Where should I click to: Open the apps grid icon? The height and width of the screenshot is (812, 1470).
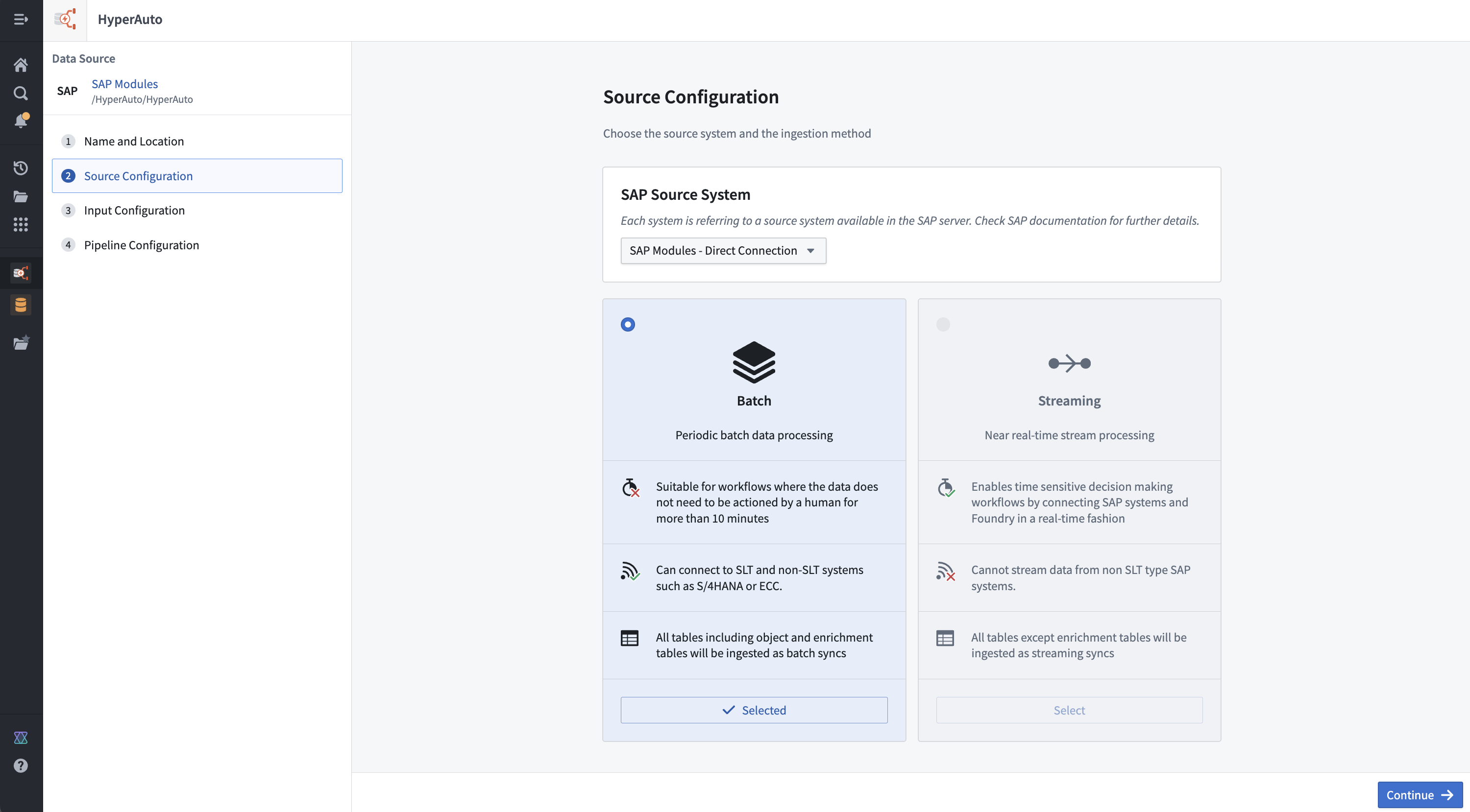click(x=21, y=225)
